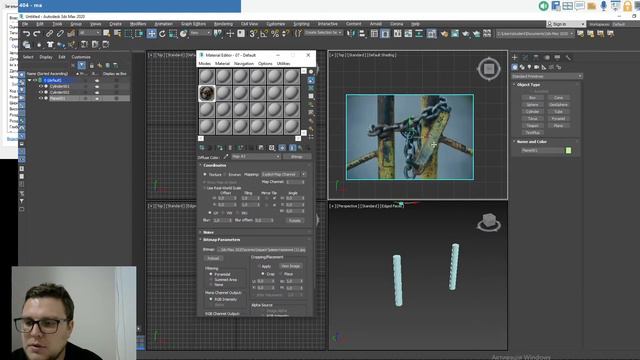Viewport: 640px width, 360px height.
Task: Click Show Shaded Material in Viewport icon
Action: coord(282,148)
